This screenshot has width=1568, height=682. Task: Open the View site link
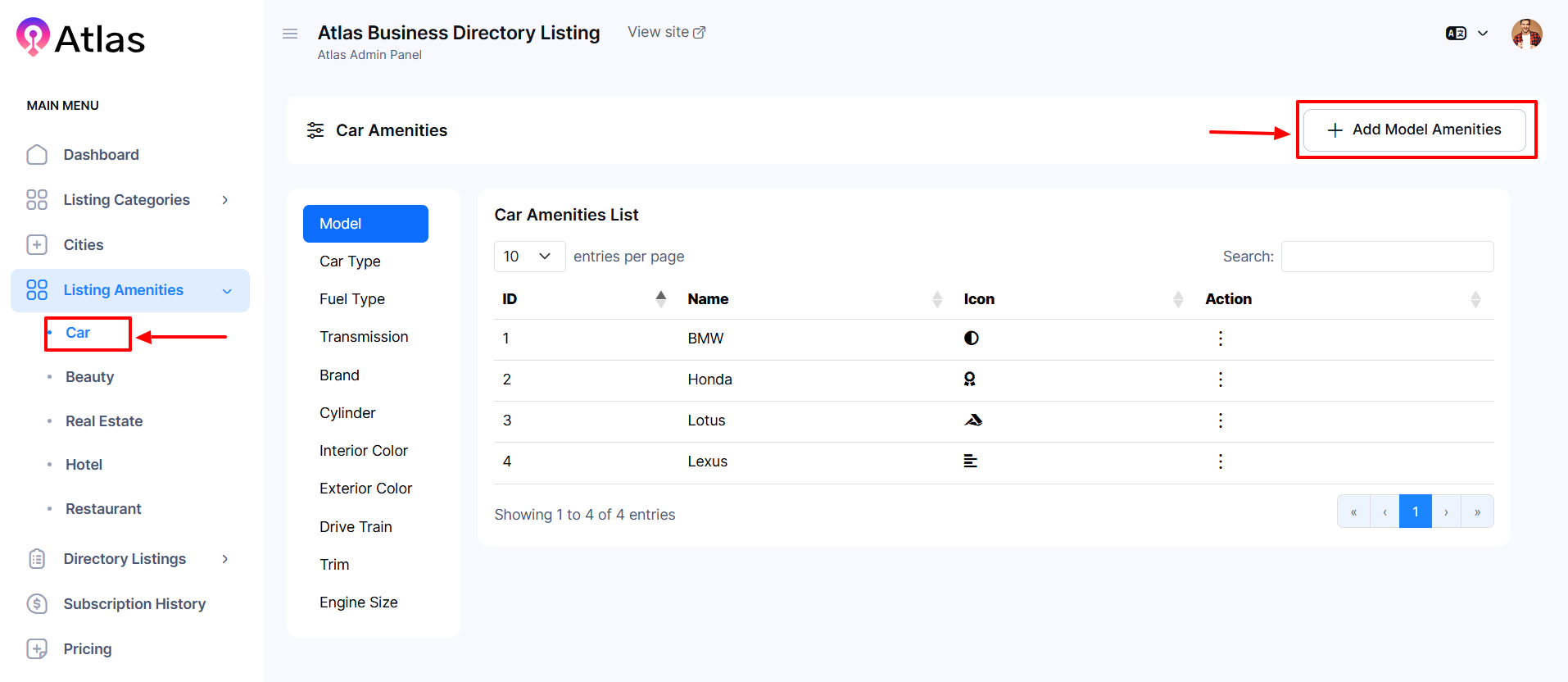tap(666, 32)
